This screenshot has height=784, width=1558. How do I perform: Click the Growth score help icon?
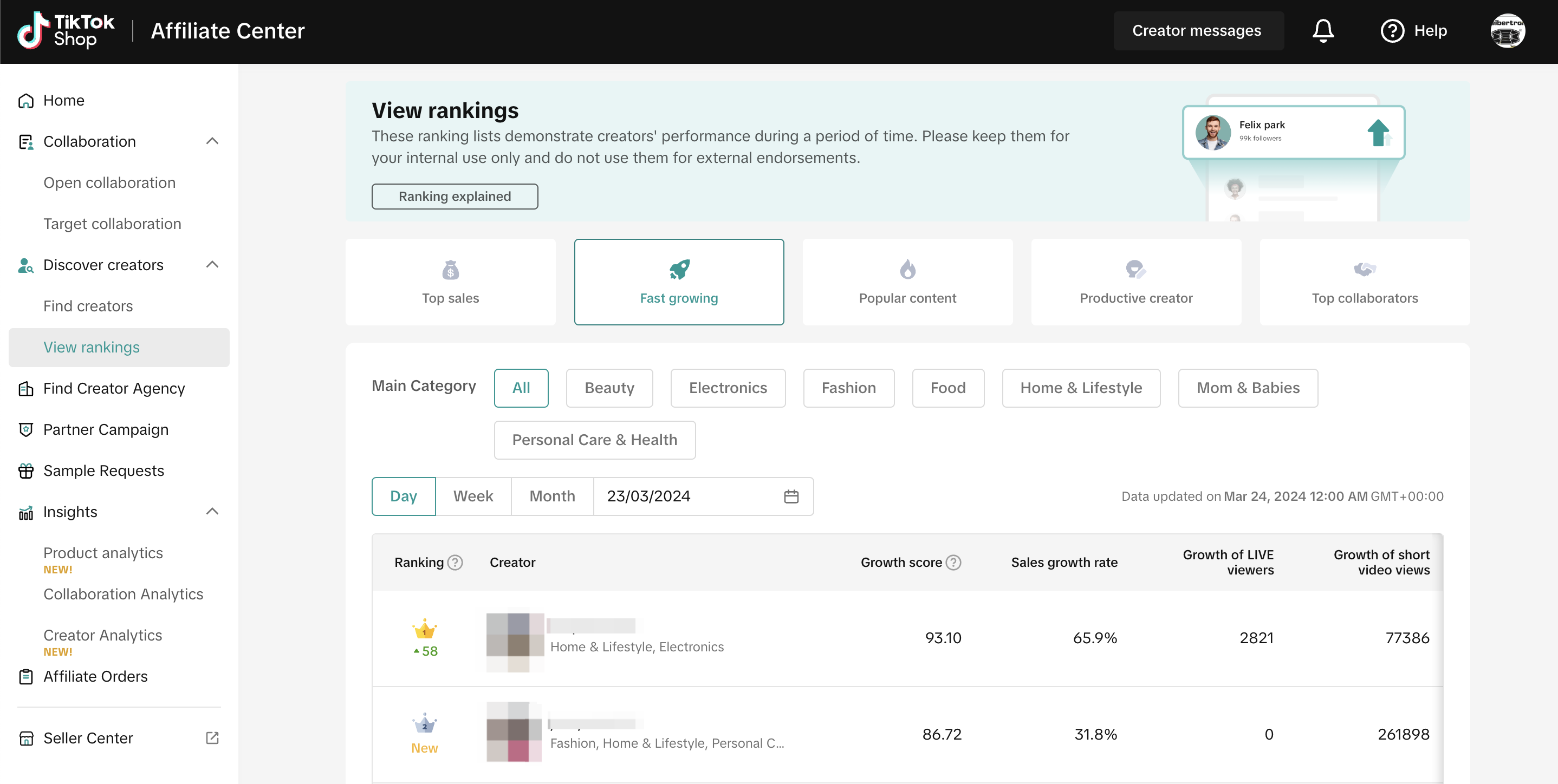click(953, 562)
